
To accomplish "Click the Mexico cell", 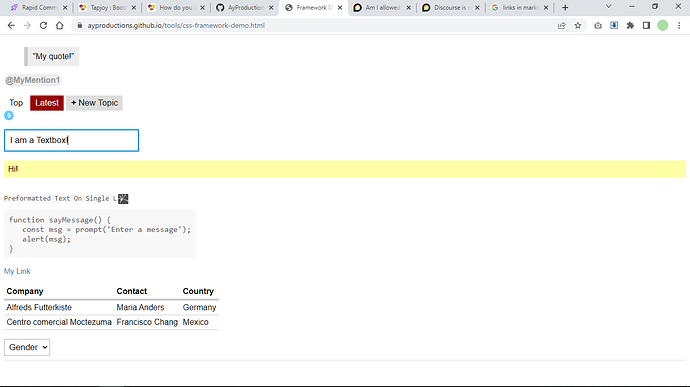I will 195,322.
